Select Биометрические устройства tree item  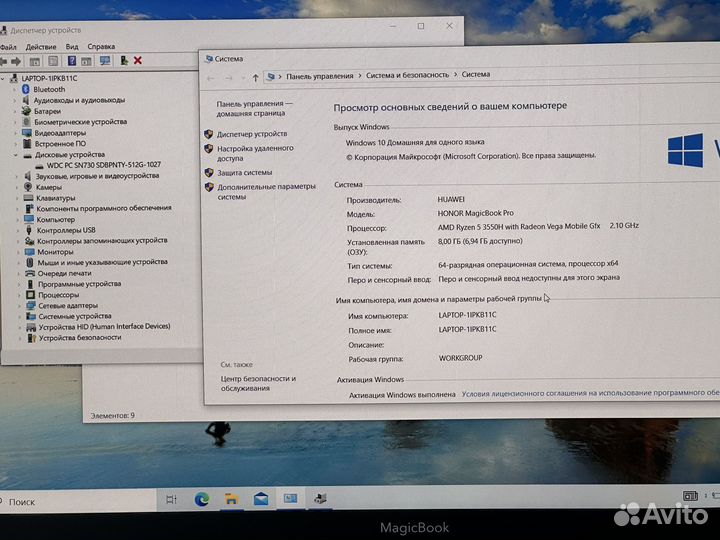pyautogui.click(x=80, y=122)
